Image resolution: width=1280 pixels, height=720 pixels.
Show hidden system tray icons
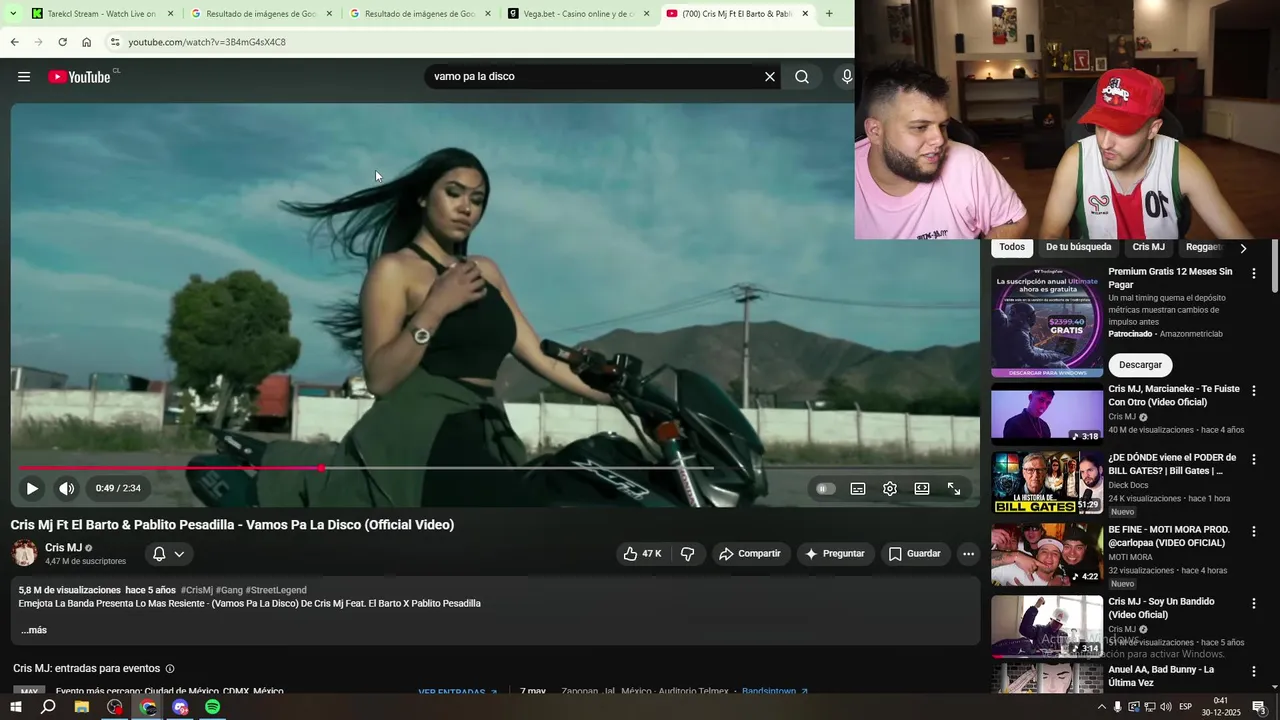[1102, 707]
